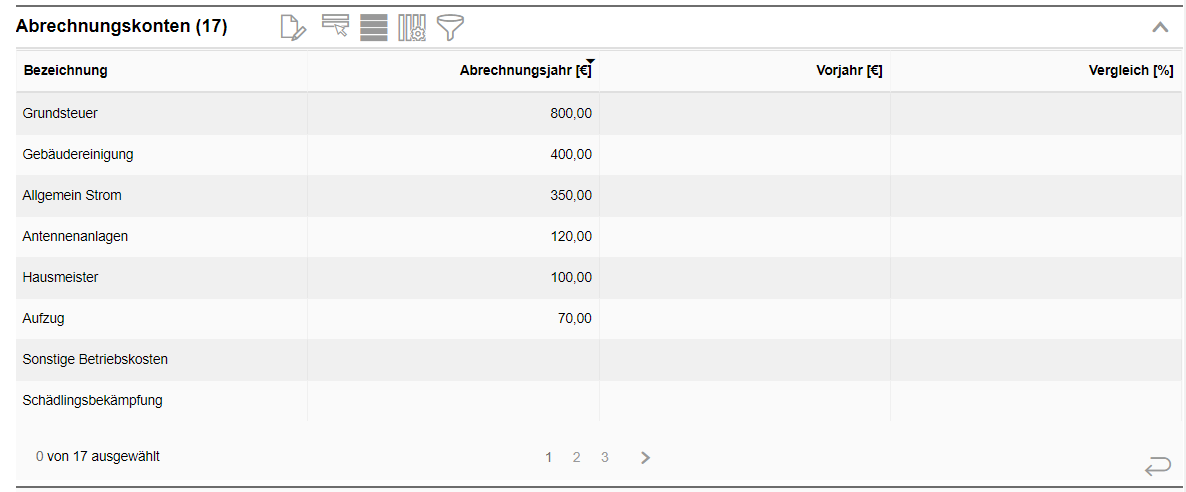Click the Hausmeister amount cell 100,00
The image size is (1186, 492).
point(571,277)
